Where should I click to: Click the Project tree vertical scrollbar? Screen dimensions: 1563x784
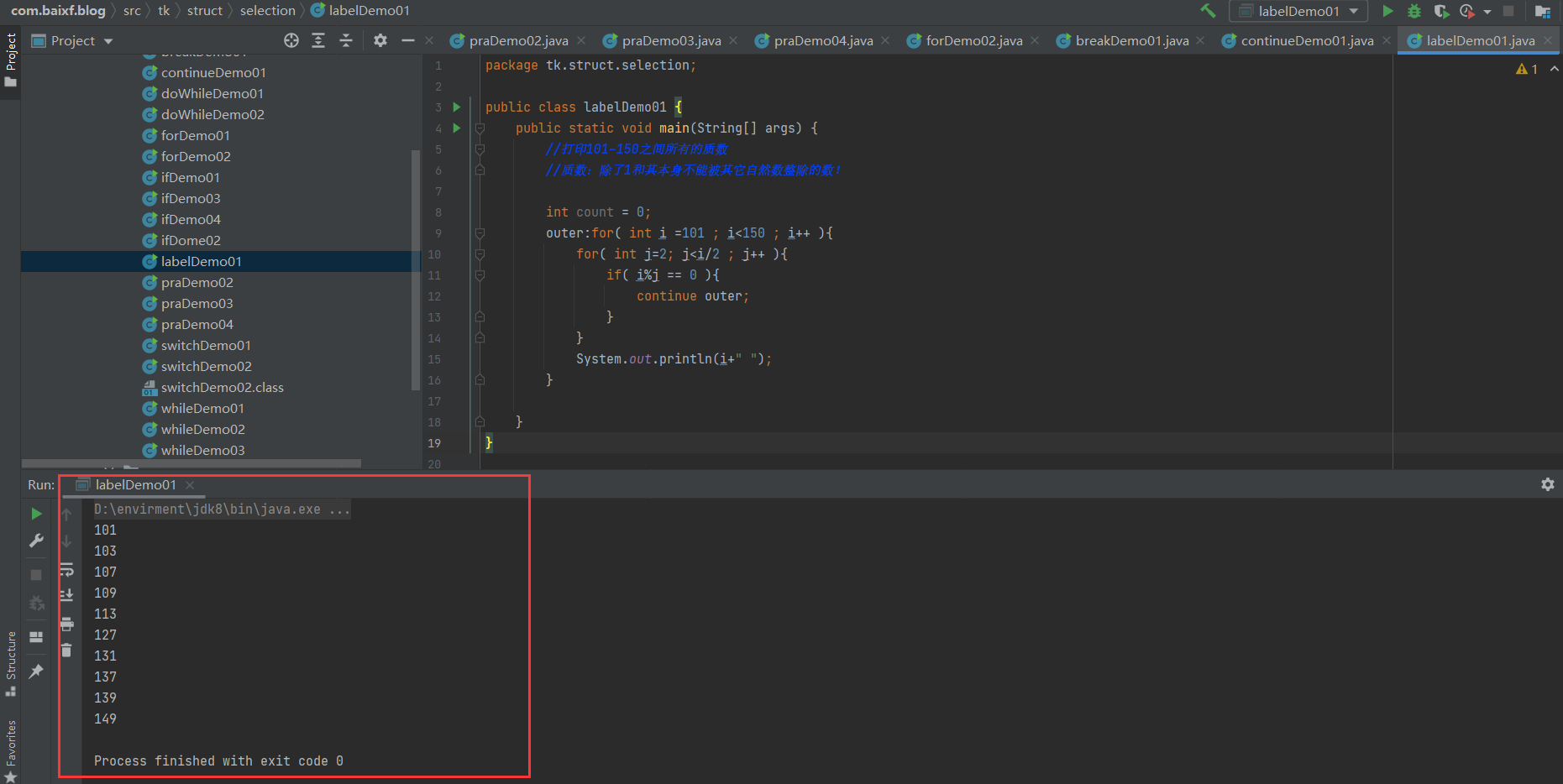coord(415,270)
